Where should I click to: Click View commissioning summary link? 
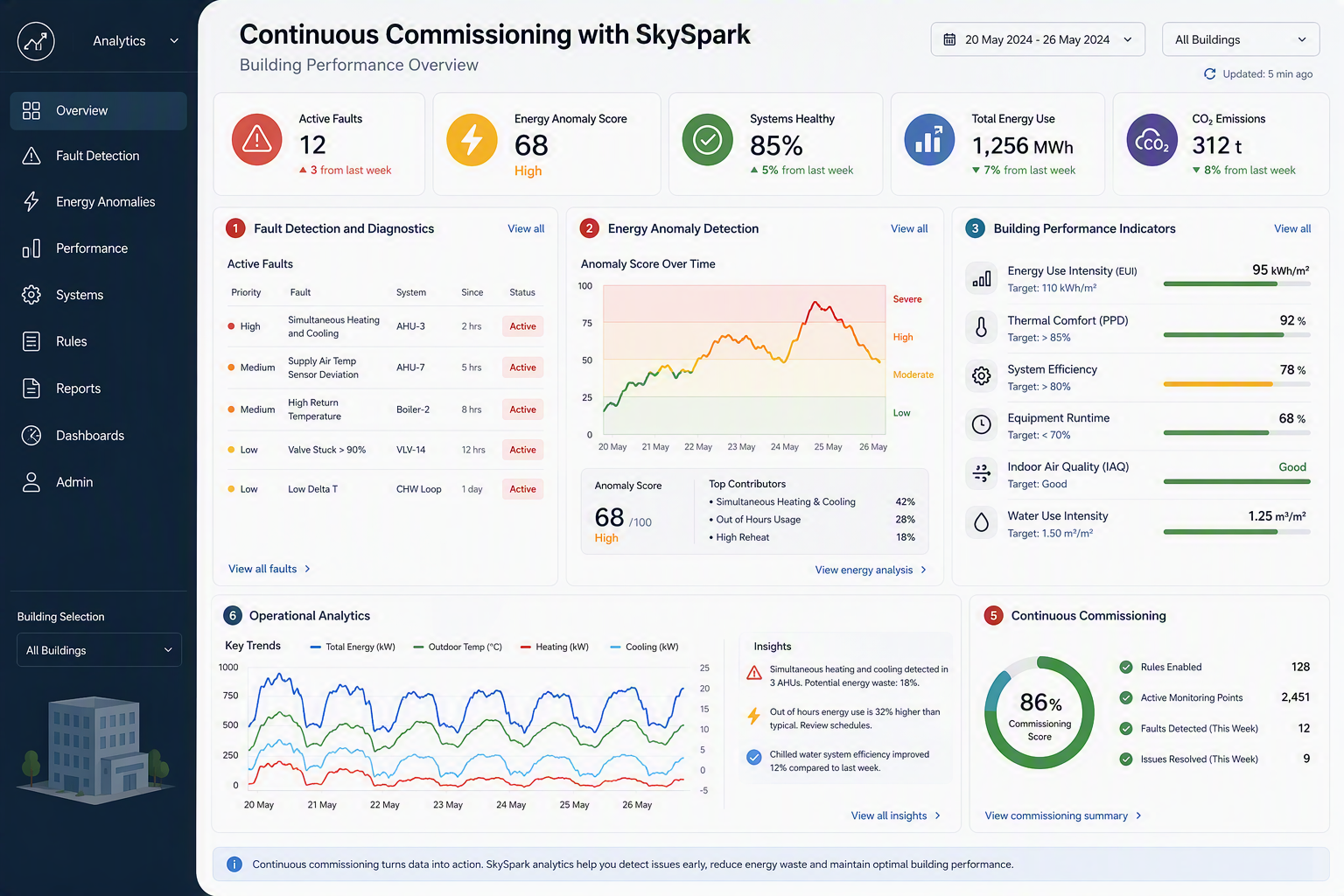click(x=1063, y=815)
